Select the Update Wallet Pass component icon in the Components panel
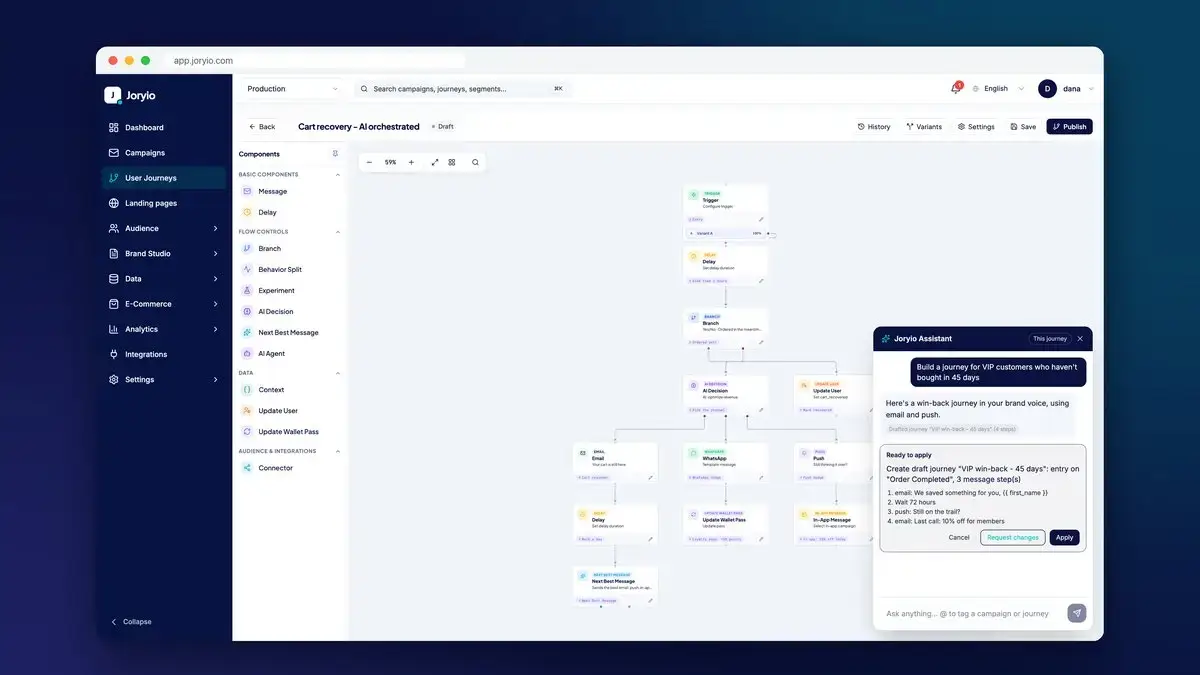The height and width of the screenshot is (675, 1200). 247,432
